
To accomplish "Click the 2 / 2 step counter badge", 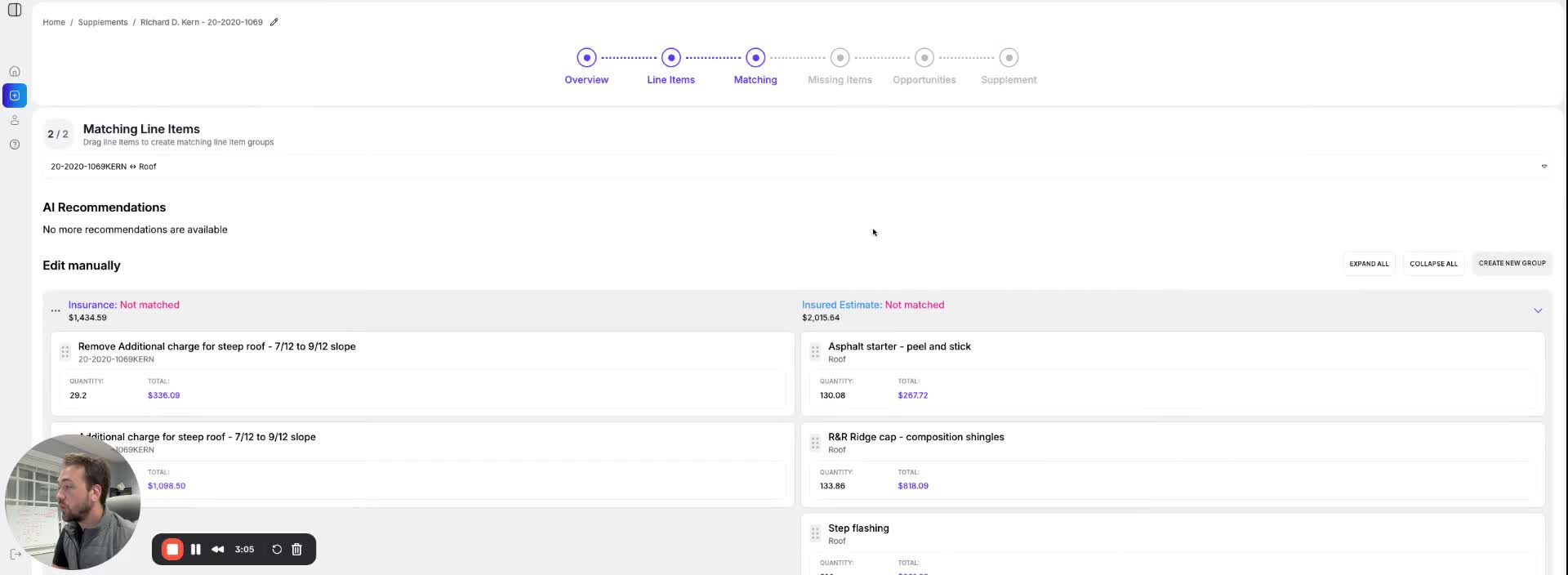I will (x=58, y=134).
